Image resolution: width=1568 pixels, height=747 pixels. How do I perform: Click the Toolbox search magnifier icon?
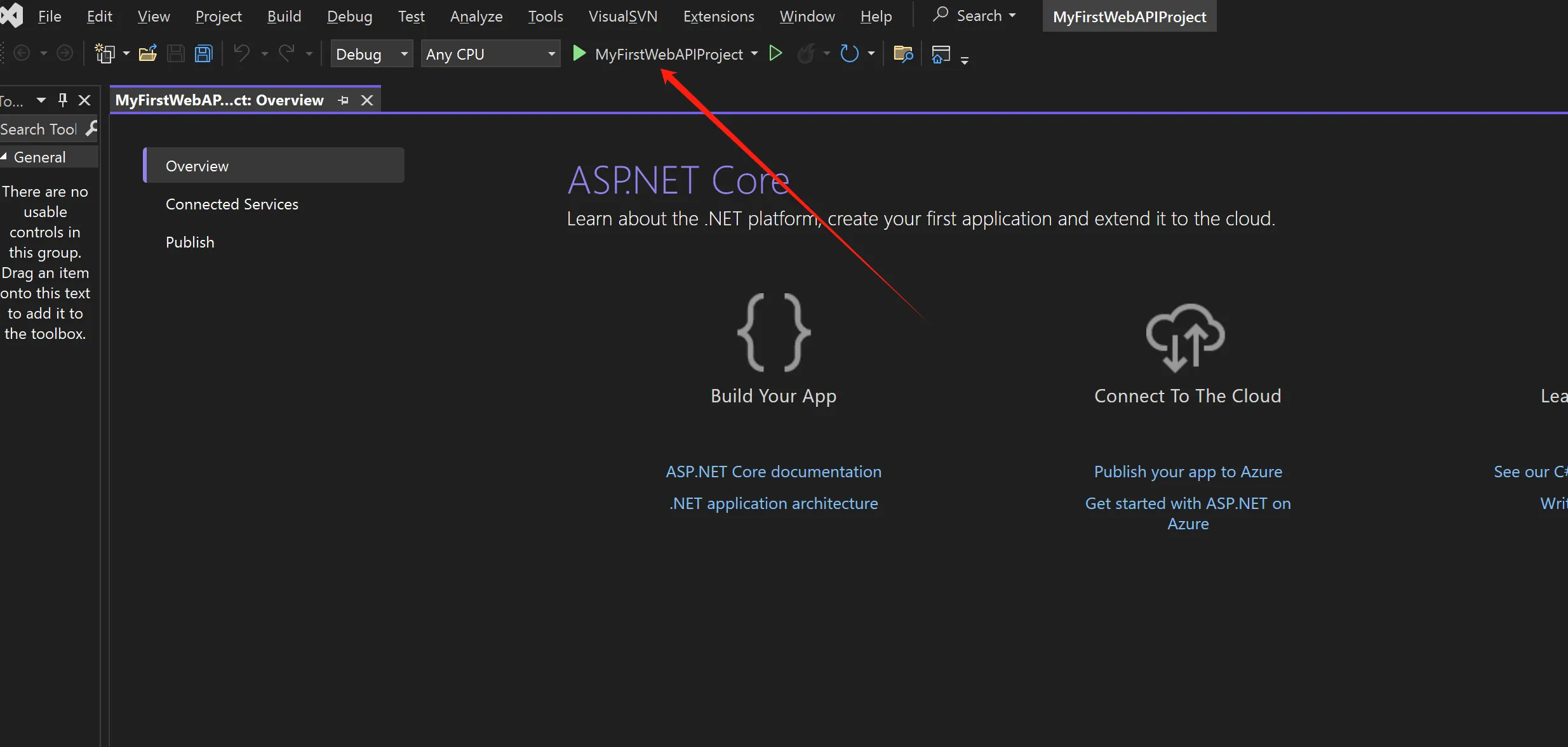(91, 128)
